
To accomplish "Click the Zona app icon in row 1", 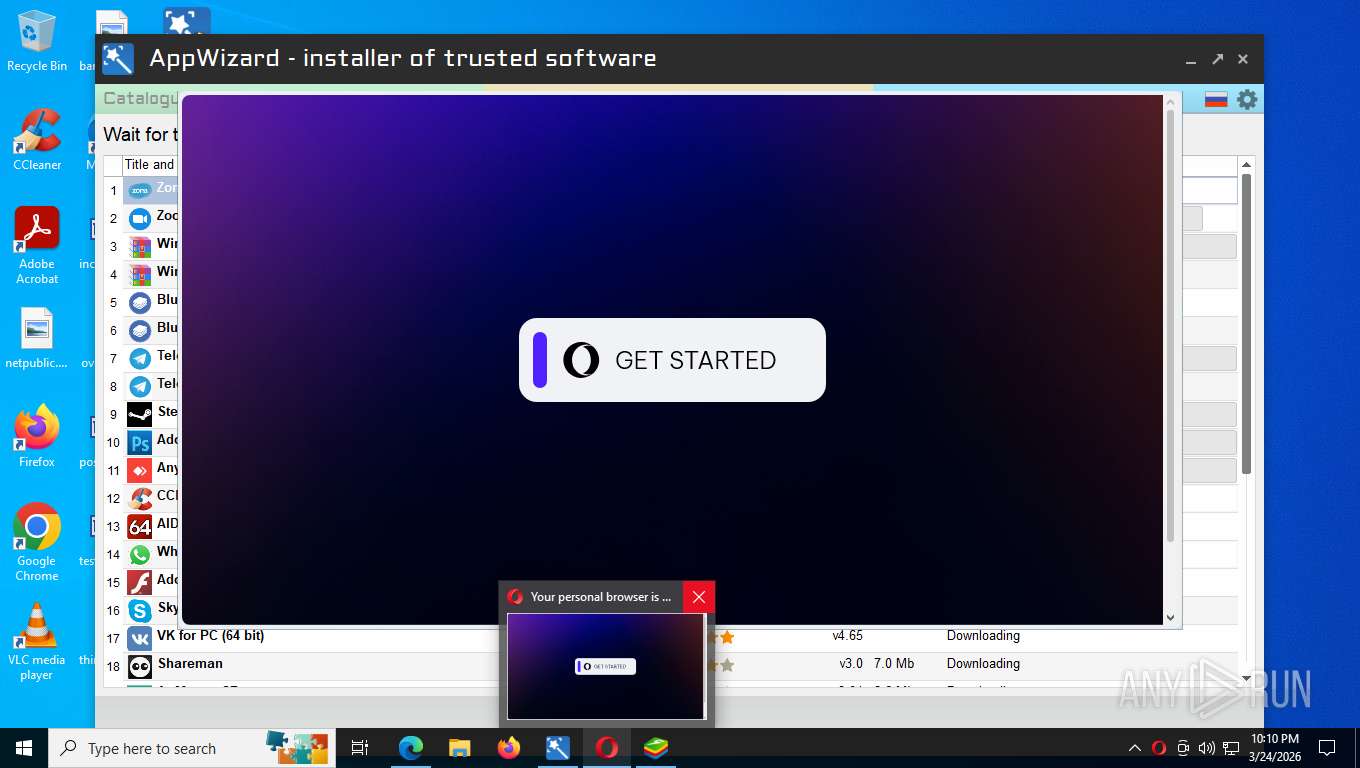I will pyautogui.click(x=140, y=190).
